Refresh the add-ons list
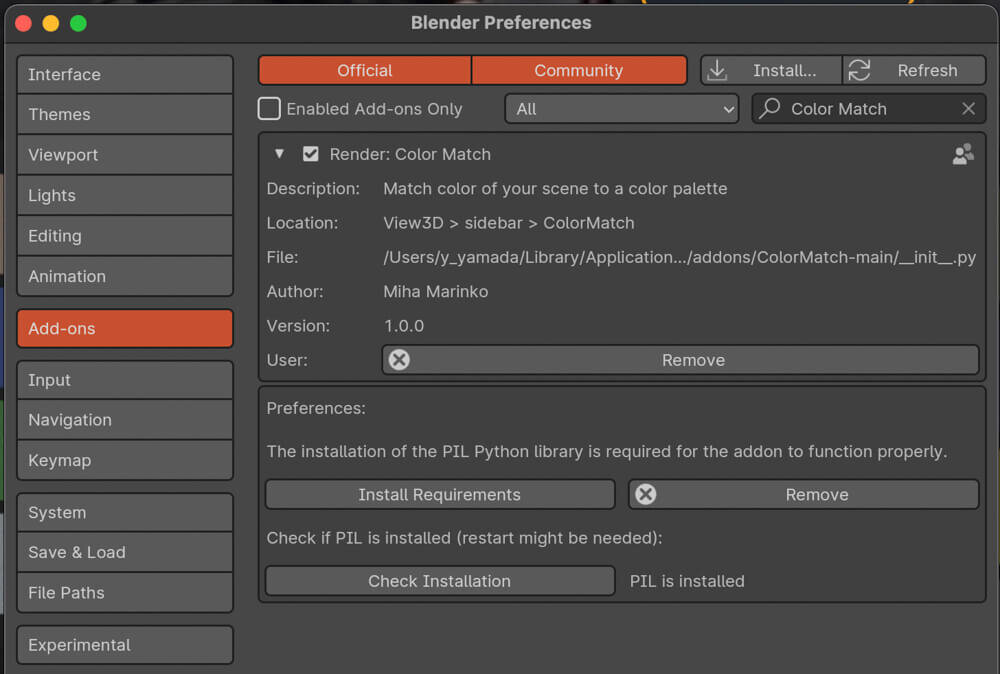 [x=914, y=70]
